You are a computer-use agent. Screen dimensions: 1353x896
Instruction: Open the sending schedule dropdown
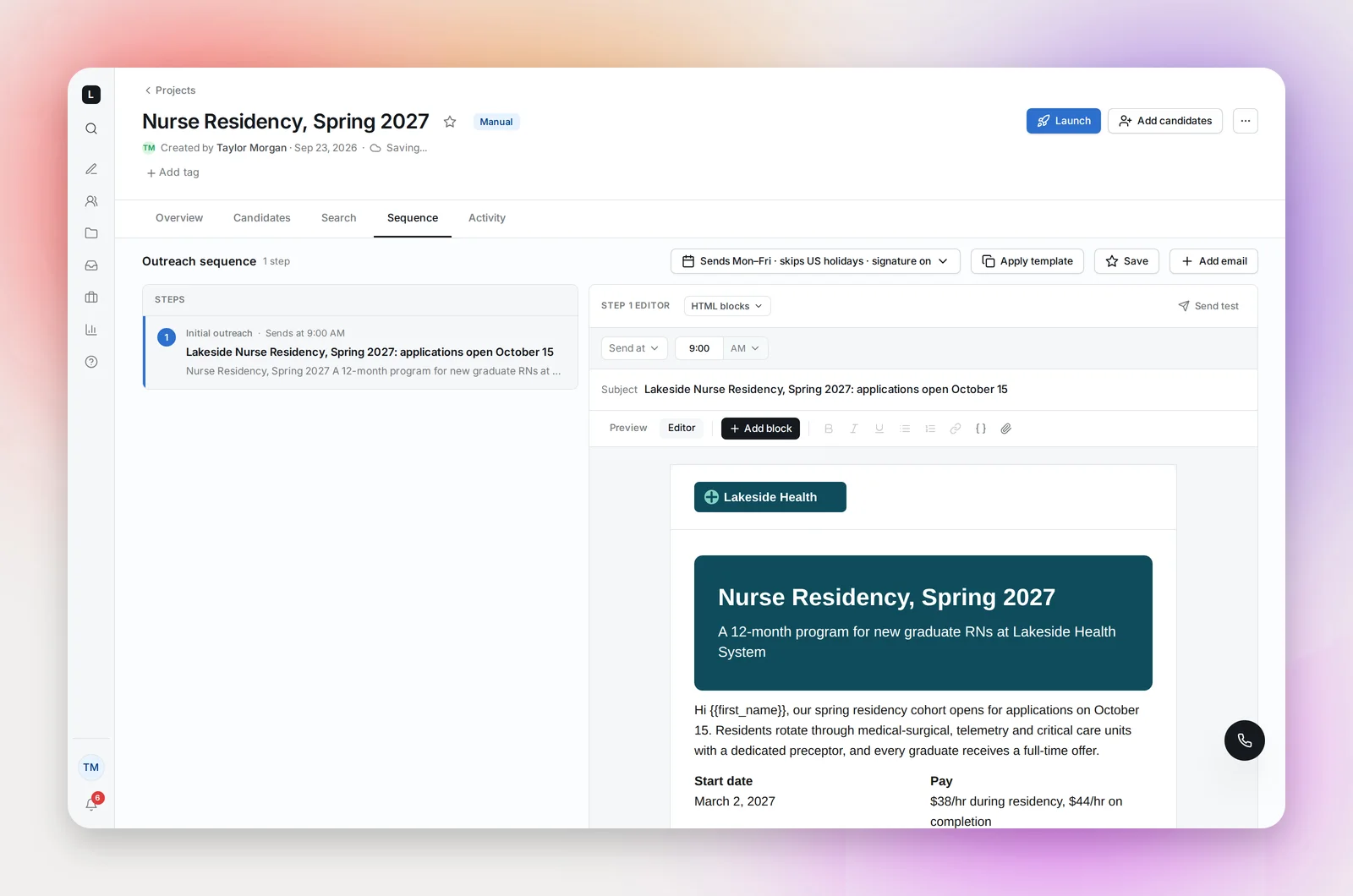pyautogui.click(x=815, y=261)
